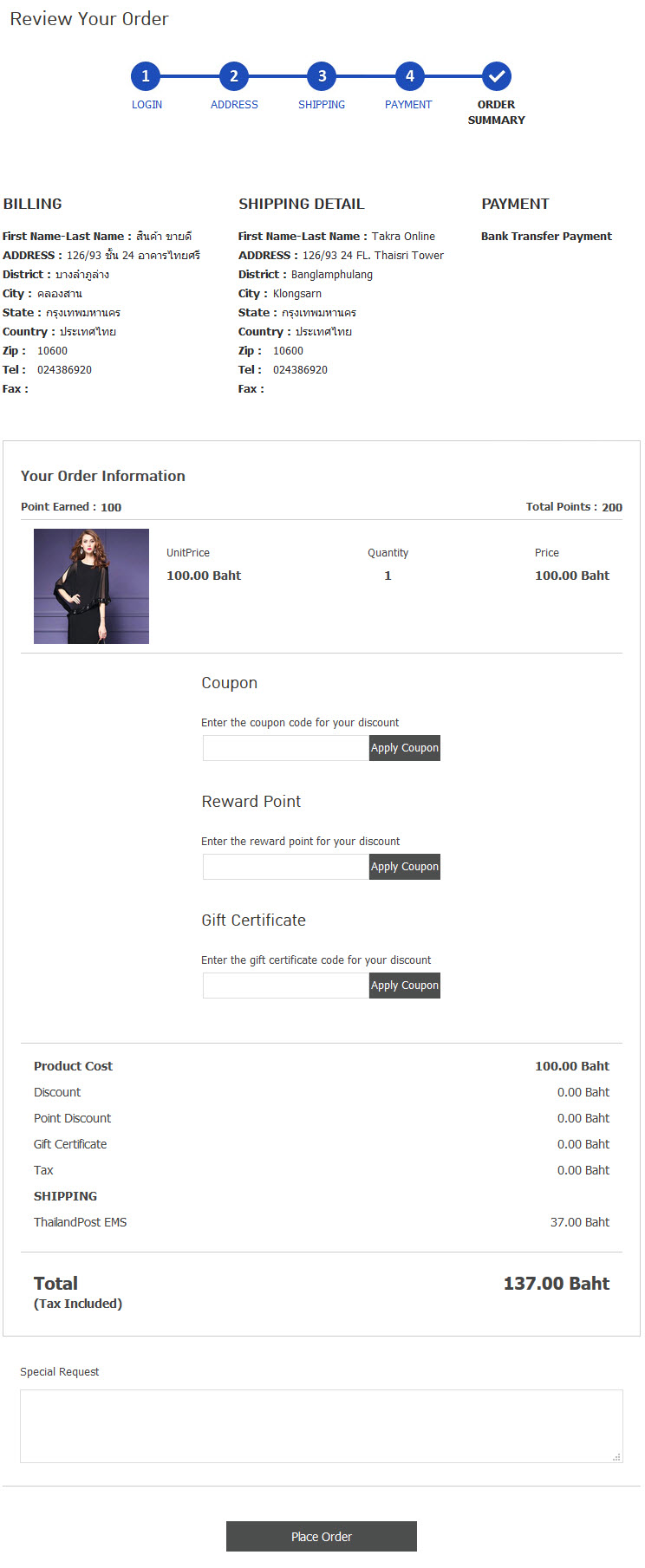The height and width of the screenshot is (1568, 645).
Task: Click the step 4 Payment circle
Action: tap(409, 76)
